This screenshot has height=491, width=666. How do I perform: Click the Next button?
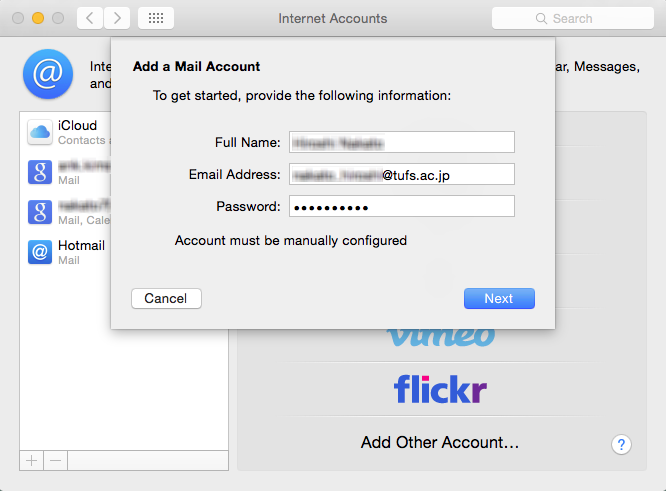(499, 299)
